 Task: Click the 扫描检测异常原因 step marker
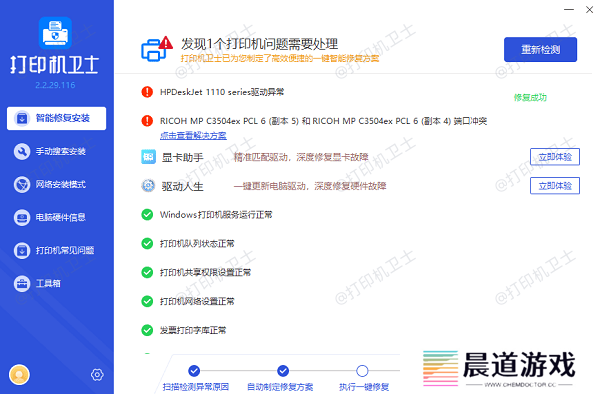pos(194,371)
